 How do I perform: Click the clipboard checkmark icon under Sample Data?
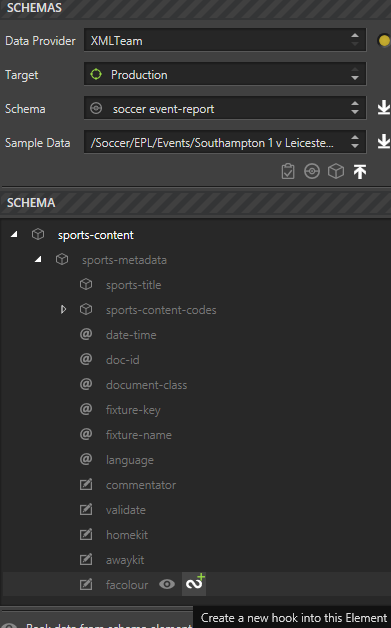pos(288,171)
